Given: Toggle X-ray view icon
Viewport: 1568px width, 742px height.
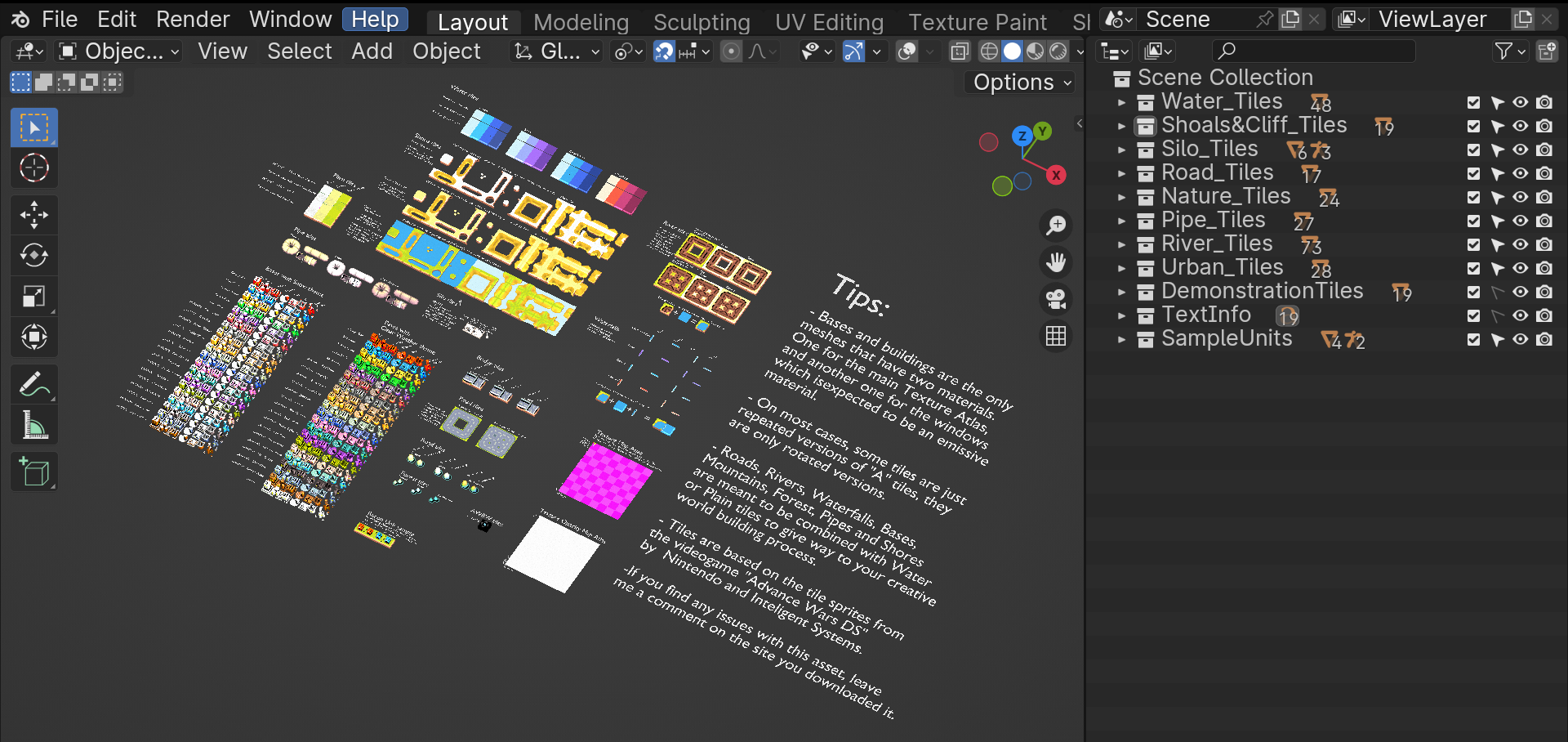Looking at the screenshot, I should coord(960,51).
